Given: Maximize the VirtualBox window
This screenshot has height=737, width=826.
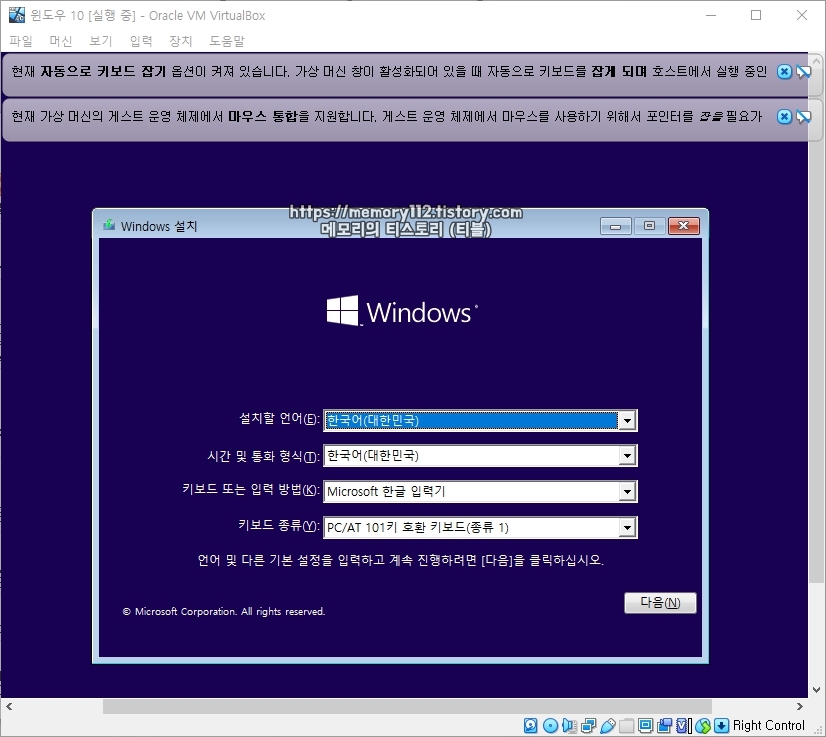Looking at the screenshot, I should pyautogui.click(x=756, y=15).
